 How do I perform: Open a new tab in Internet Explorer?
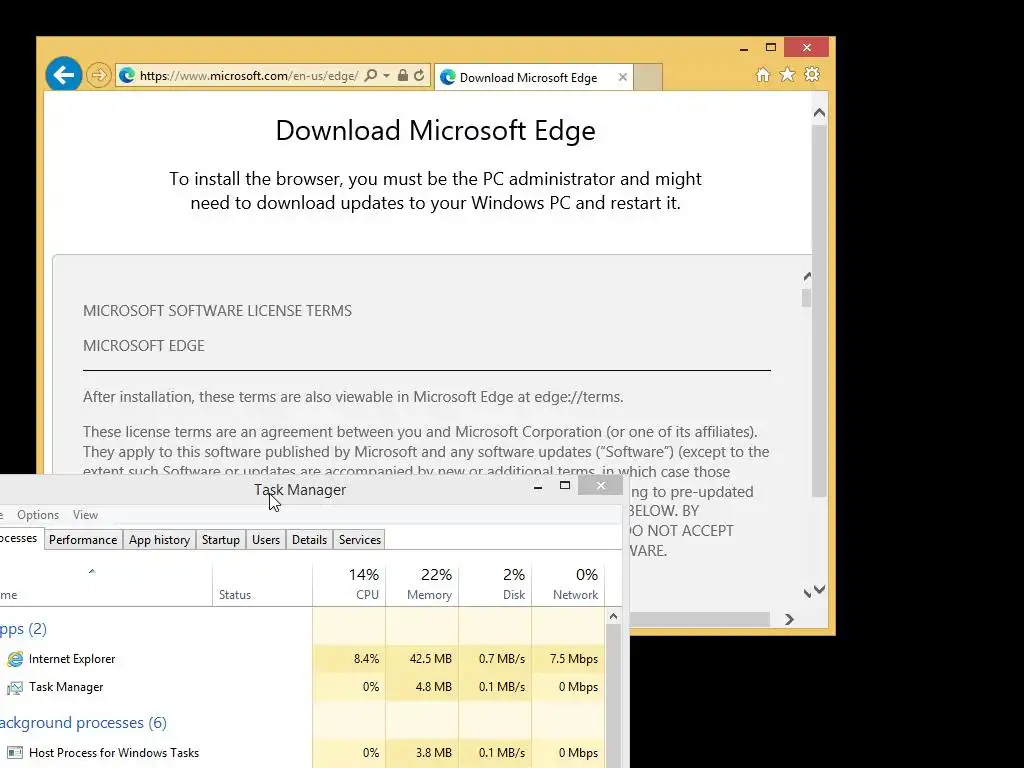[647, 77]
